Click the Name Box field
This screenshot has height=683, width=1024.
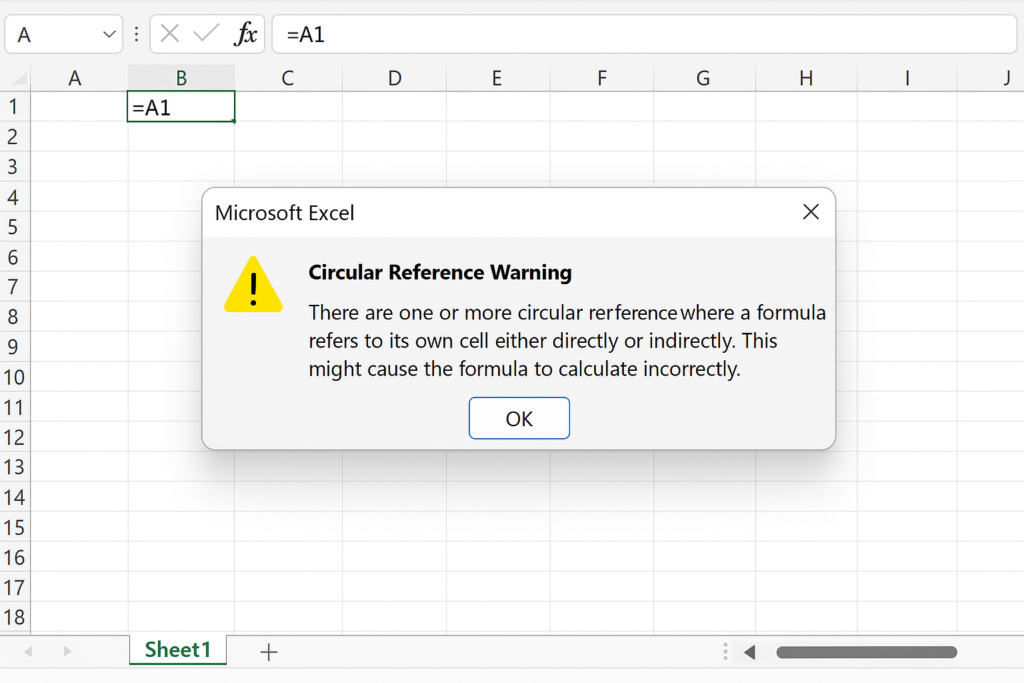(55, 35)
